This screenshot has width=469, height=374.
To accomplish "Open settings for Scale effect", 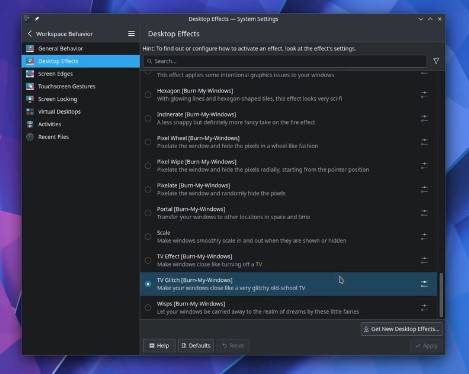I will (x=424, y=237).
